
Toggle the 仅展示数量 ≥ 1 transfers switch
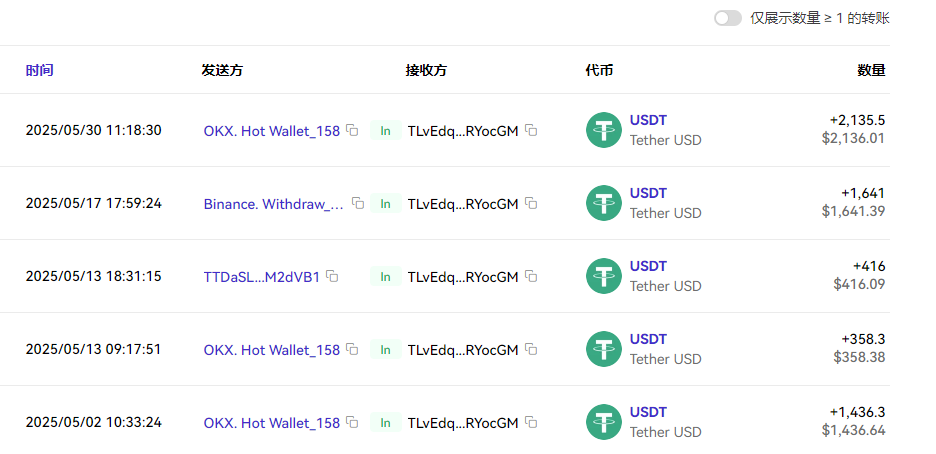[727, 18]
